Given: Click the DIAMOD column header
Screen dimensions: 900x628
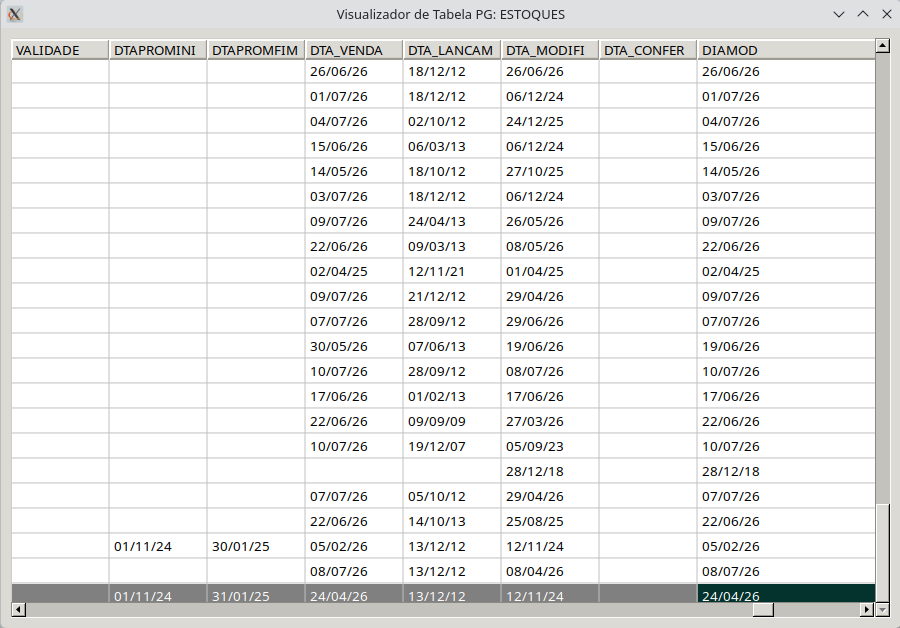Looking at the screenshot, I should 786,51.
